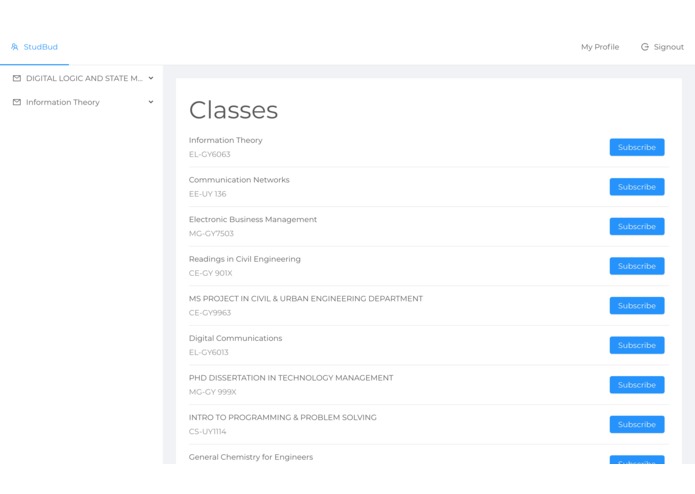Click the Classes heading
Screen dimensions: 695x494
click(x=234, y=110)
